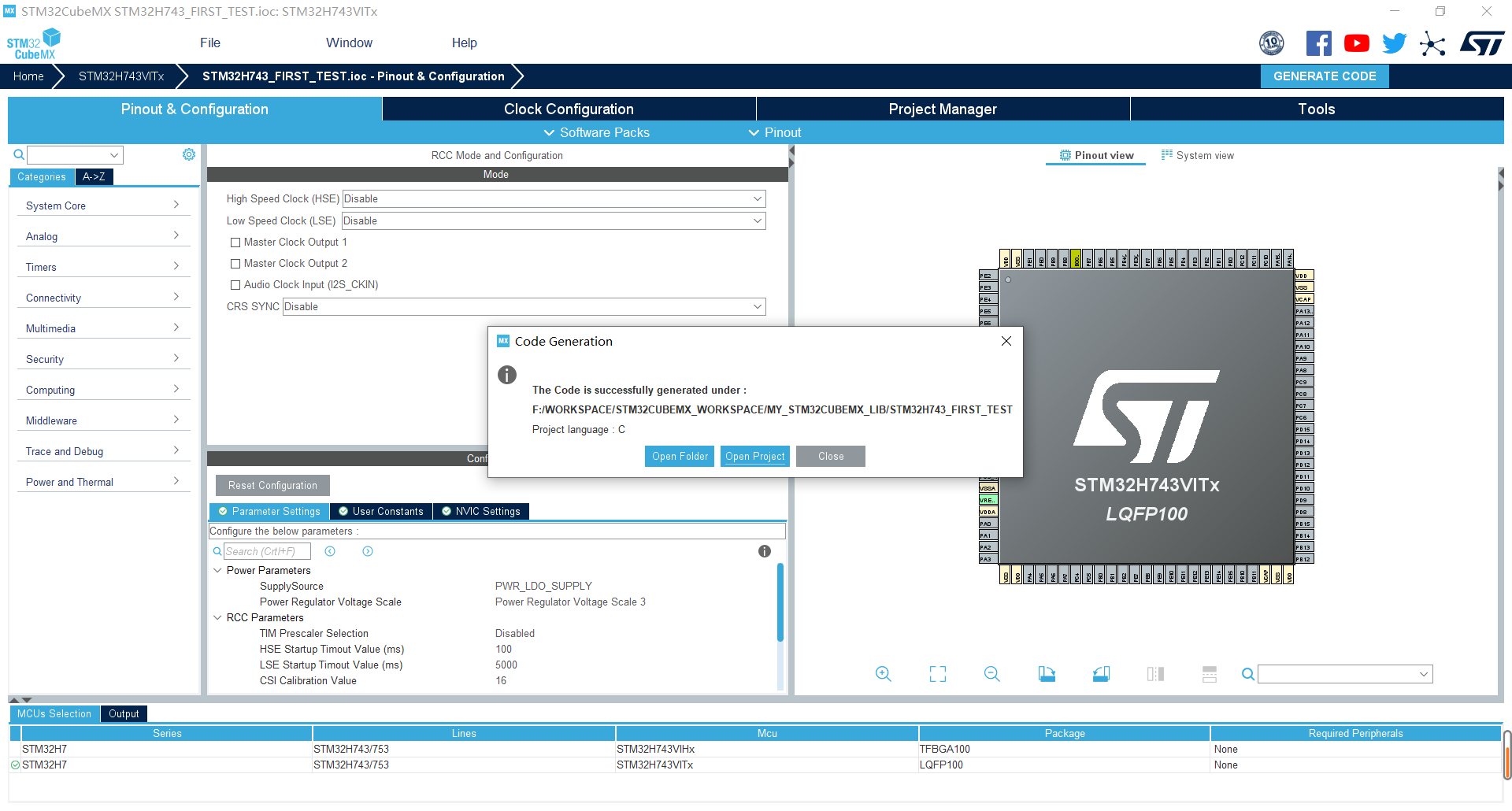Viewport: 1512px width, 811px height.
Task: Select the A->Z tab
Action: (x=94, y=176)
